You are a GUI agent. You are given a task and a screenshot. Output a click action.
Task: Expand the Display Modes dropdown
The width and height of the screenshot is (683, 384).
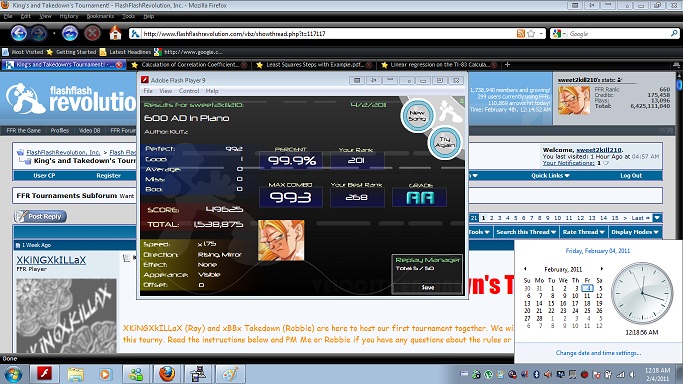coord(635,232)
